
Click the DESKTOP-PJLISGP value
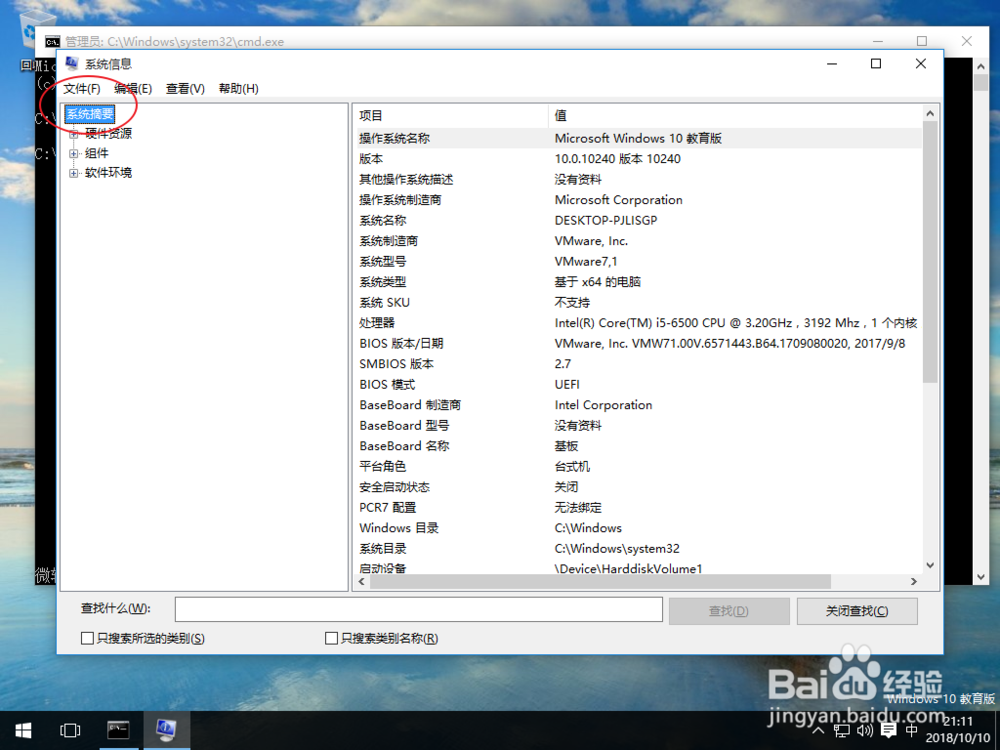(x=606, y=220)
